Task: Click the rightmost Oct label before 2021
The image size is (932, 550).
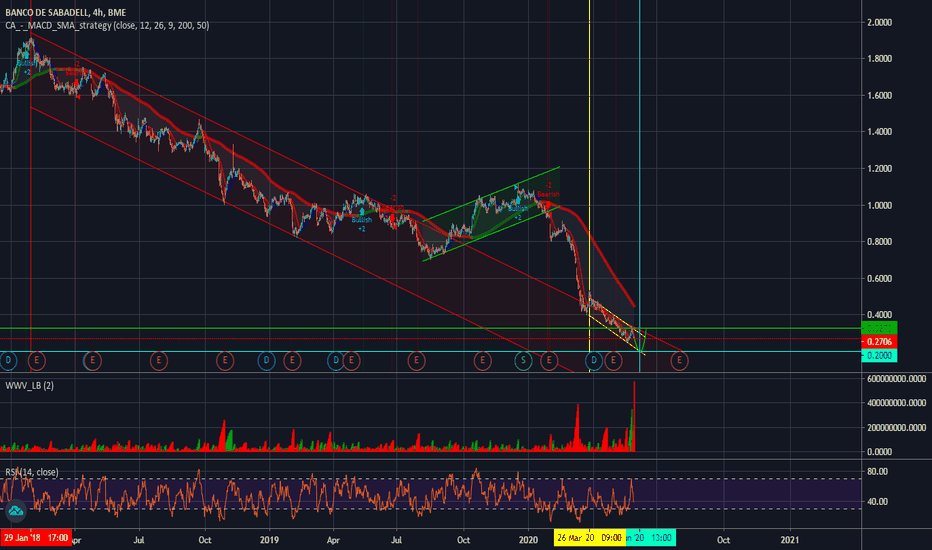Action: pyautogui.click(x=723, y=540)
